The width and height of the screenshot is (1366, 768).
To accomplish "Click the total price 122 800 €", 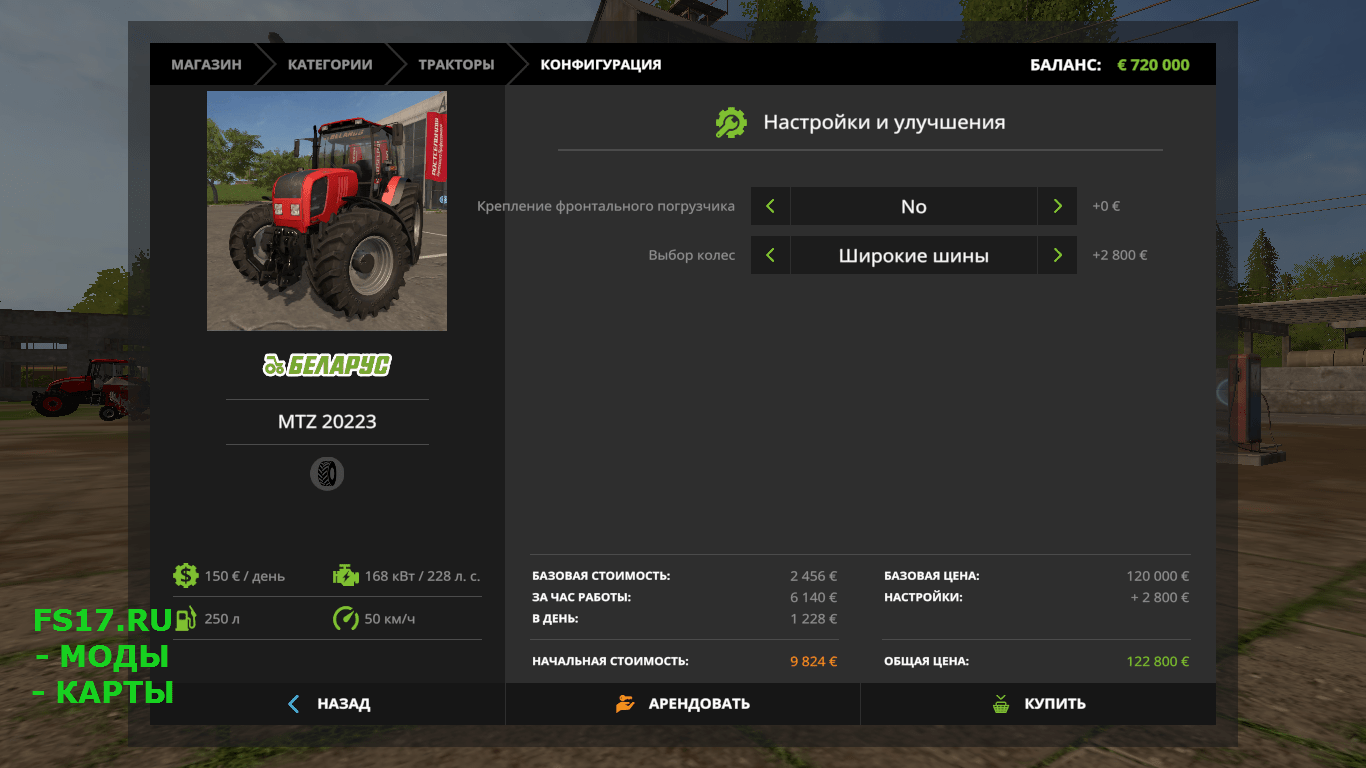I will (x=1157, y=661).
